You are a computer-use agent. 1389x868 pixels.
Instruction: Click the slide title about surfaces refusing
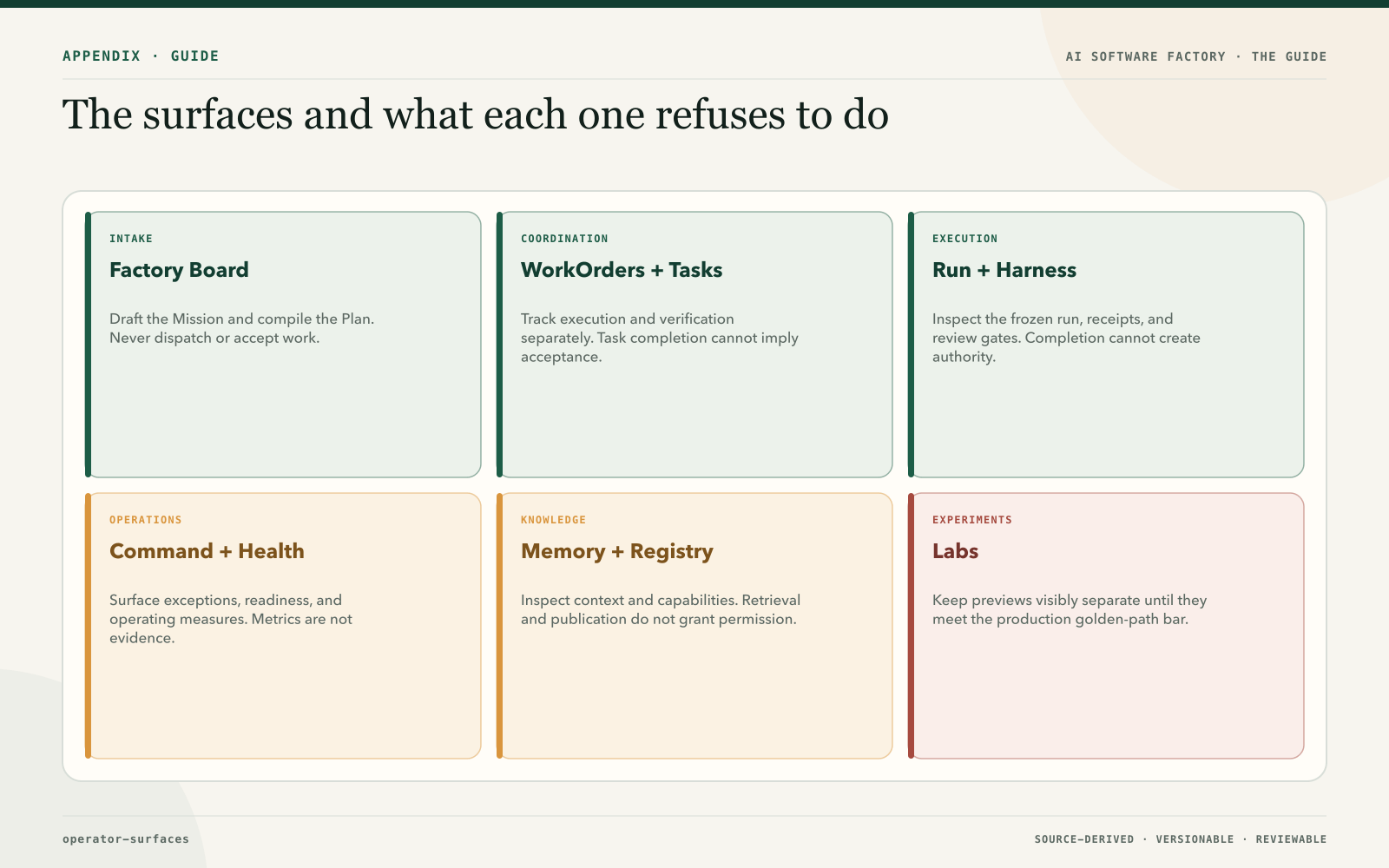pos(476,115)
